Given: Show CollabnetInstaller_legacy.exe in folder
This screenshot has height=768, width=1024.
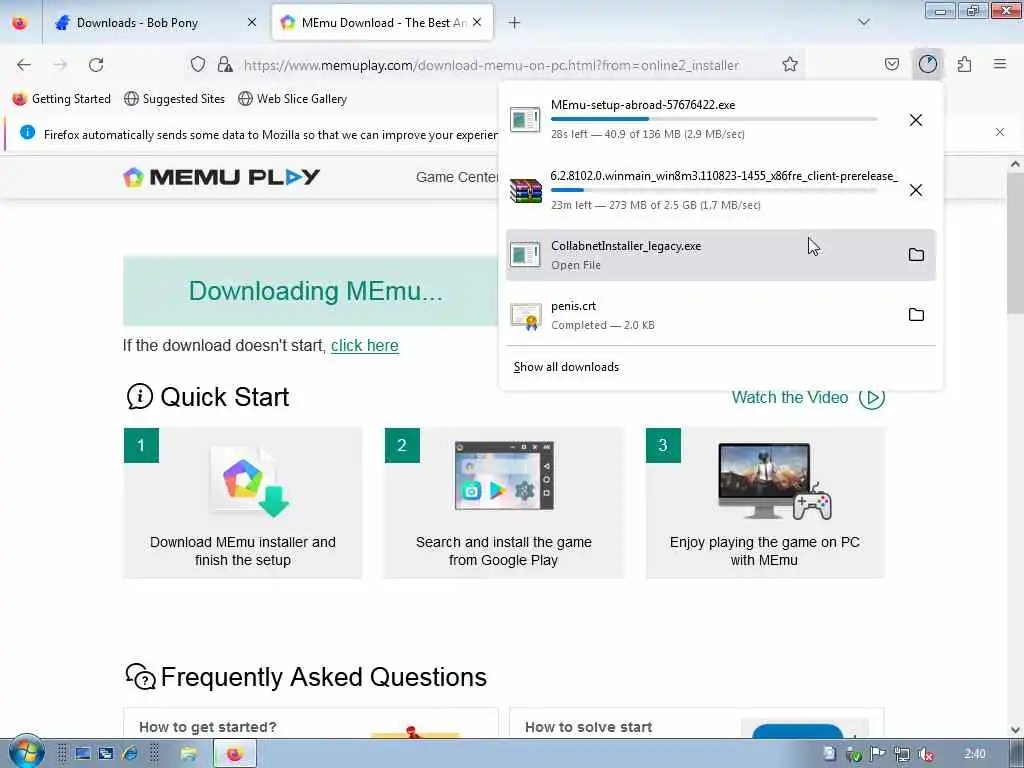Looking at the screenshot, I should (916, 255).
